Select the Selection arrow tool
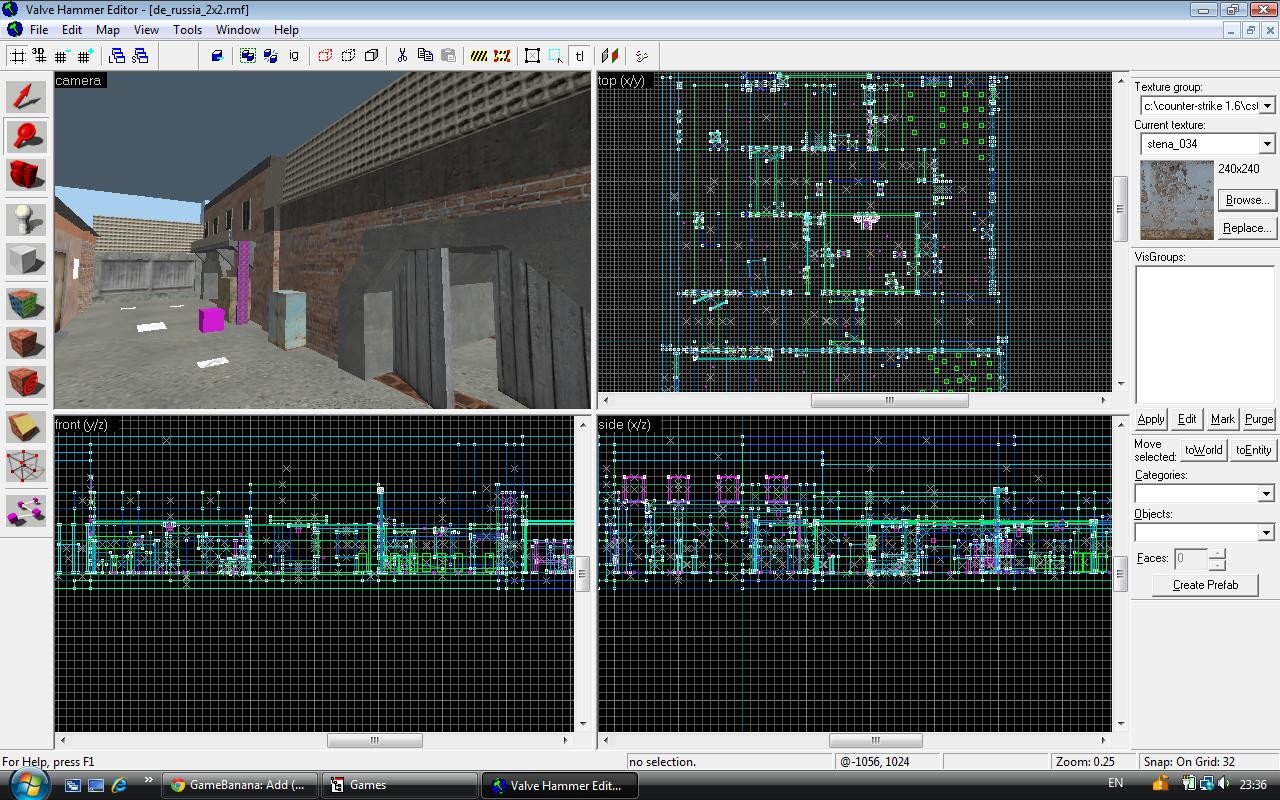The image size is (1280, 800). [x=26, y=97]
